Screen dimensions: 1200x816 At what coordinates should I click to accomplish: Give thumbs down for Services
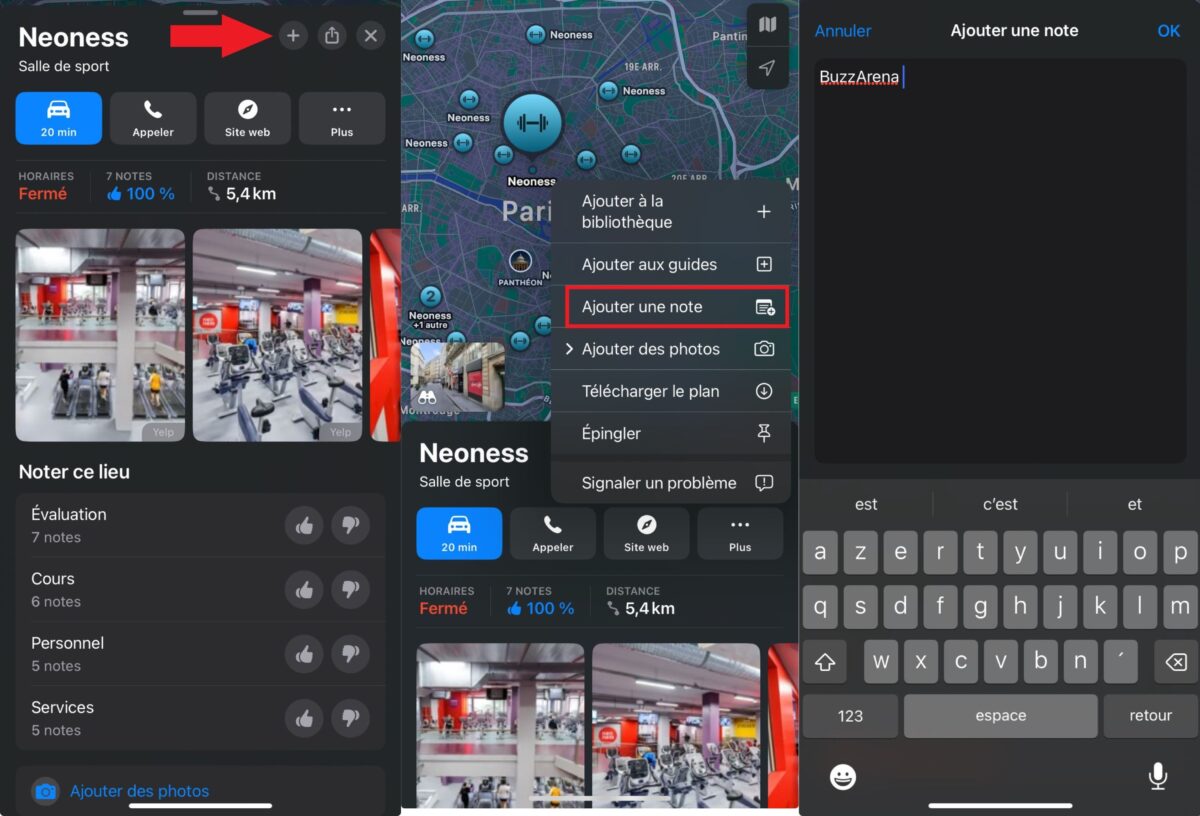[x=351, y=718]
